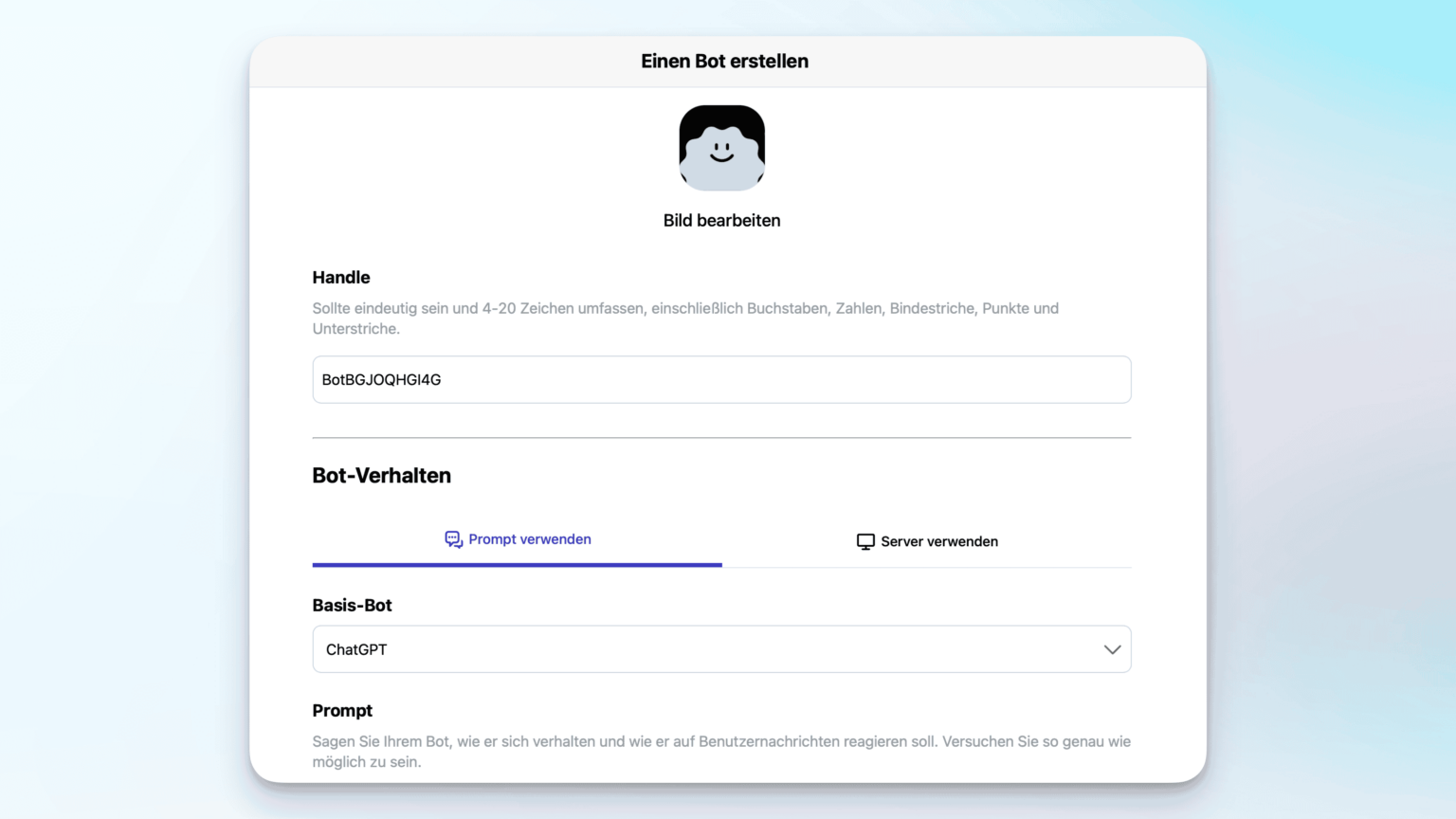This screenshot has width=1456, height=819.
Task: Click the speech bubble icon on Prompt verwenden
Action: pos(453,538)
